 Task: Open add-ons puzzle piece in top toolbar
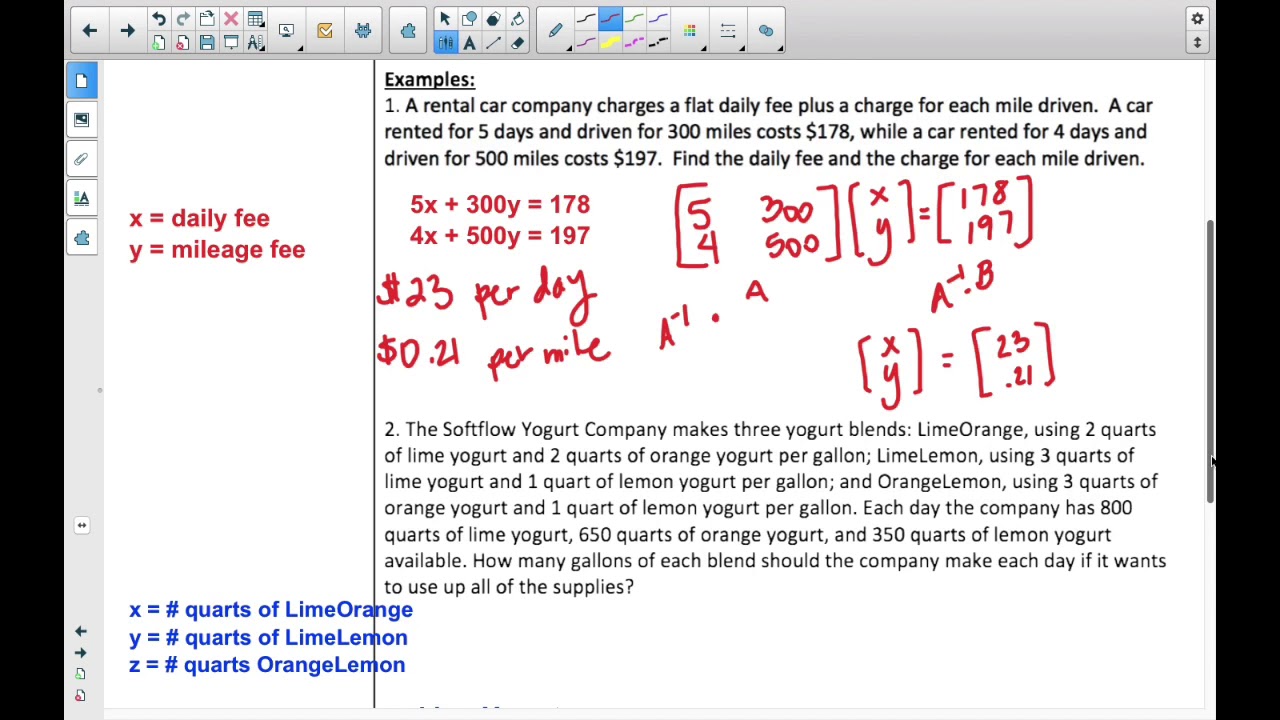pyautogui.click(x=408, y=31)
